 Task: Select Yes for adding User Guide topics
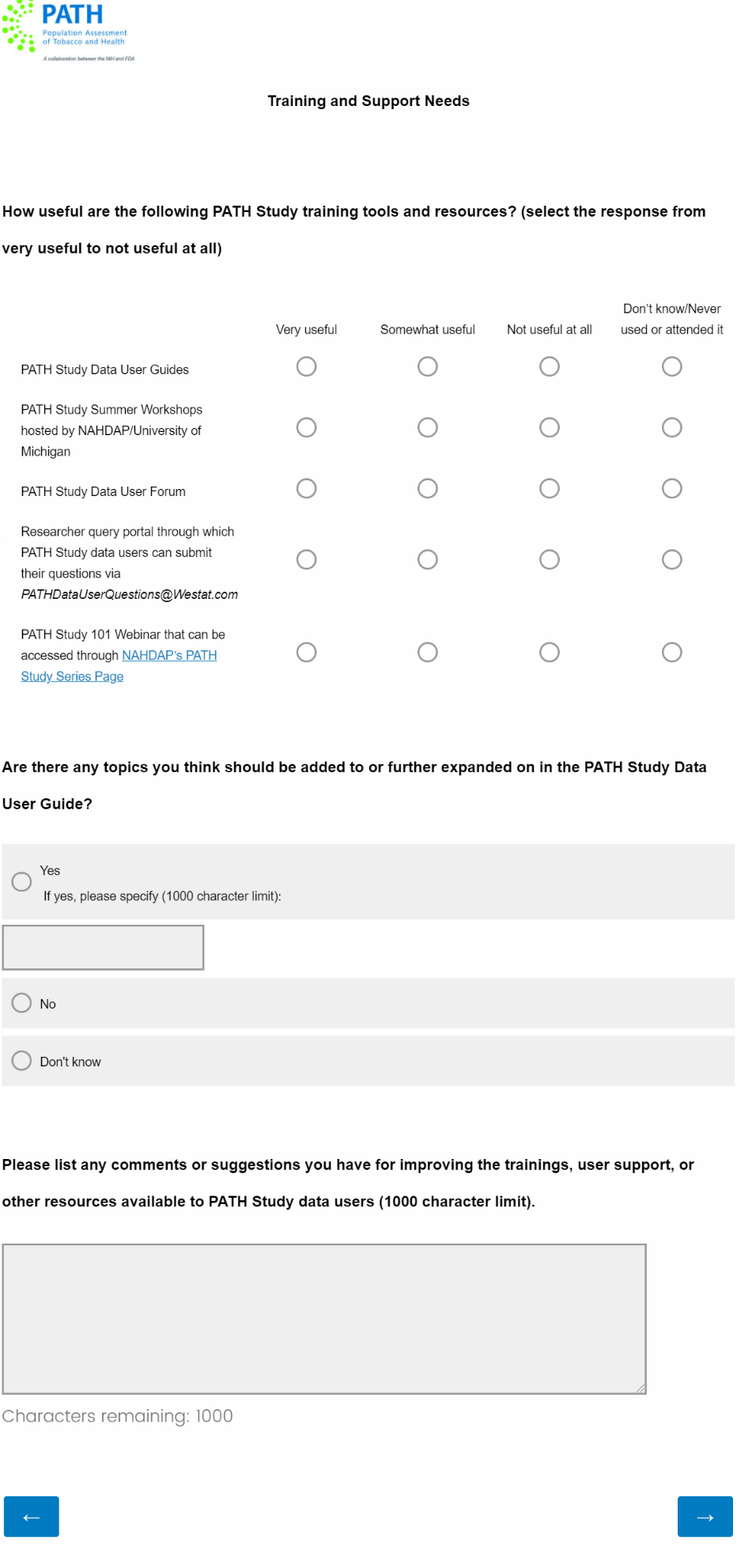(21, 881)
